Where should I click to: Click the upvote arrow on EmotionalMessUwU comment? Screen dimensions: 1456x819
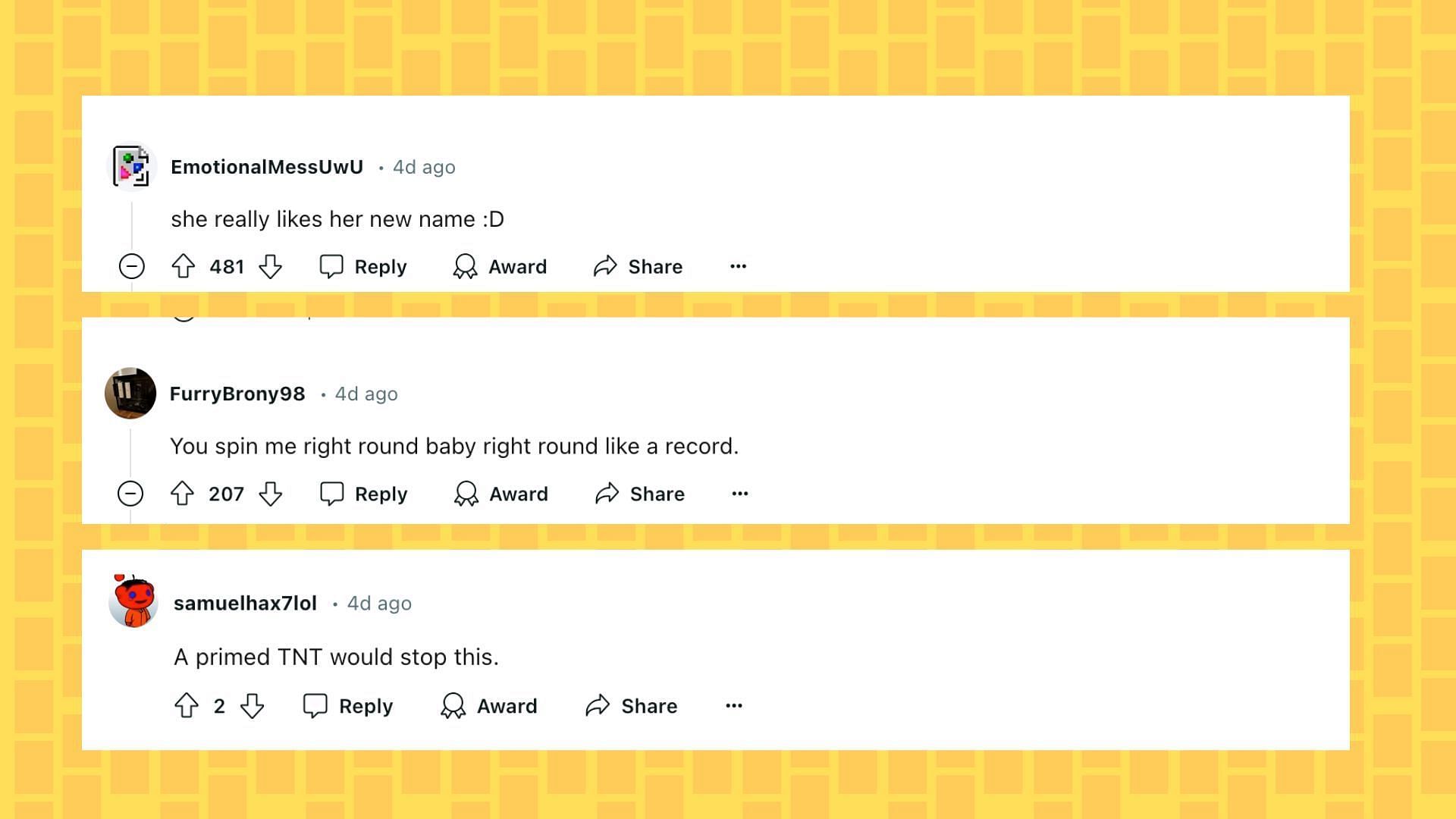[x=184, y=266]
